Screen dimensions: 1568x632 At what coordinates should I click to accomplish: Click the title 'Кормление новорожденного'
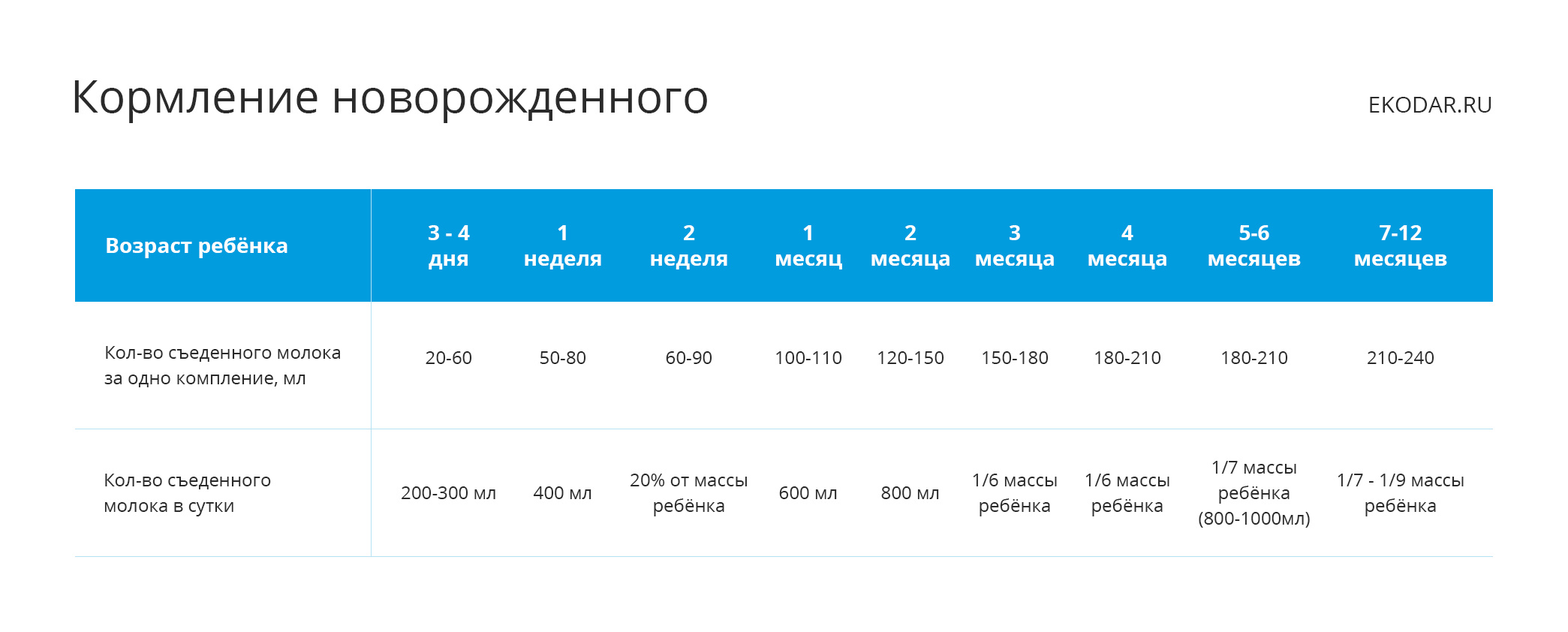390,98
